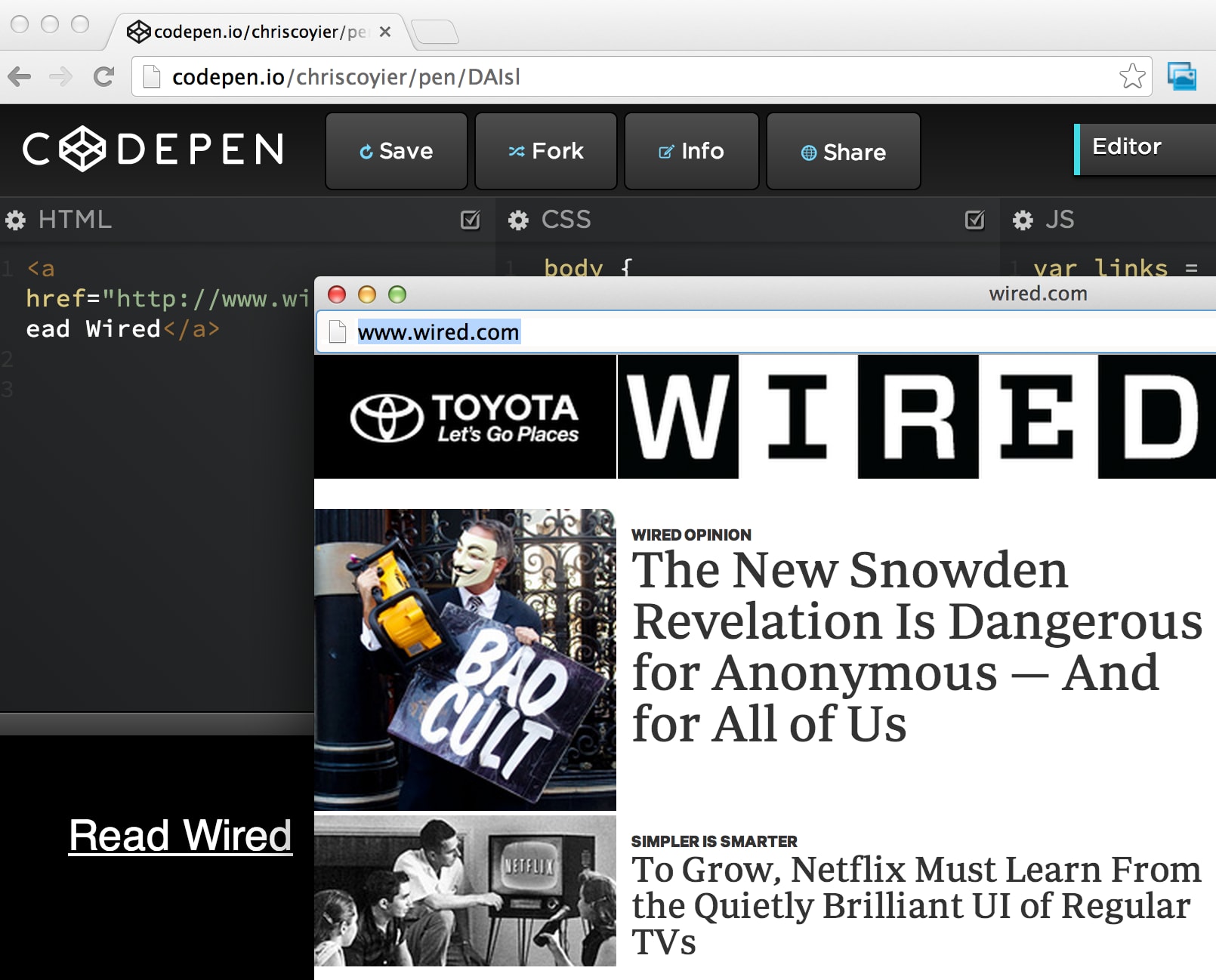The width and height of the screenshot is (1216, 980).
Task: Close the codepen.io browser tab
Action: (x=385, y=32)
